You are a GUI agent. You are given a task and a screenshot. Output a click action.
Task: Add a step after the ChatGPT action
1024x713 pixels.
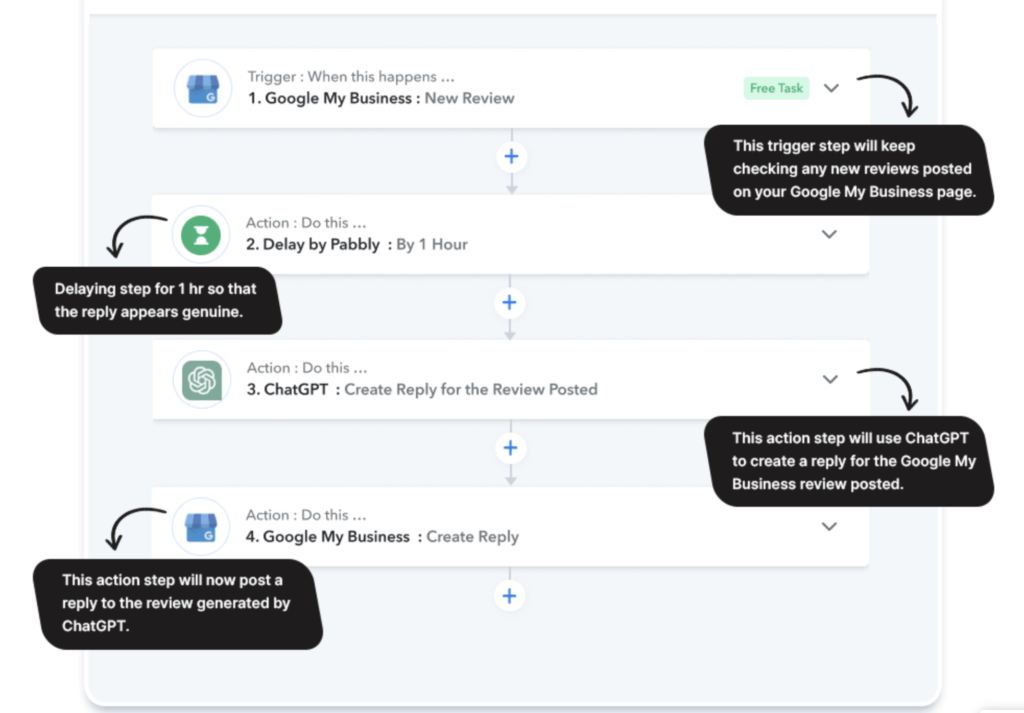pyautogui.click(x=511, y=449)
